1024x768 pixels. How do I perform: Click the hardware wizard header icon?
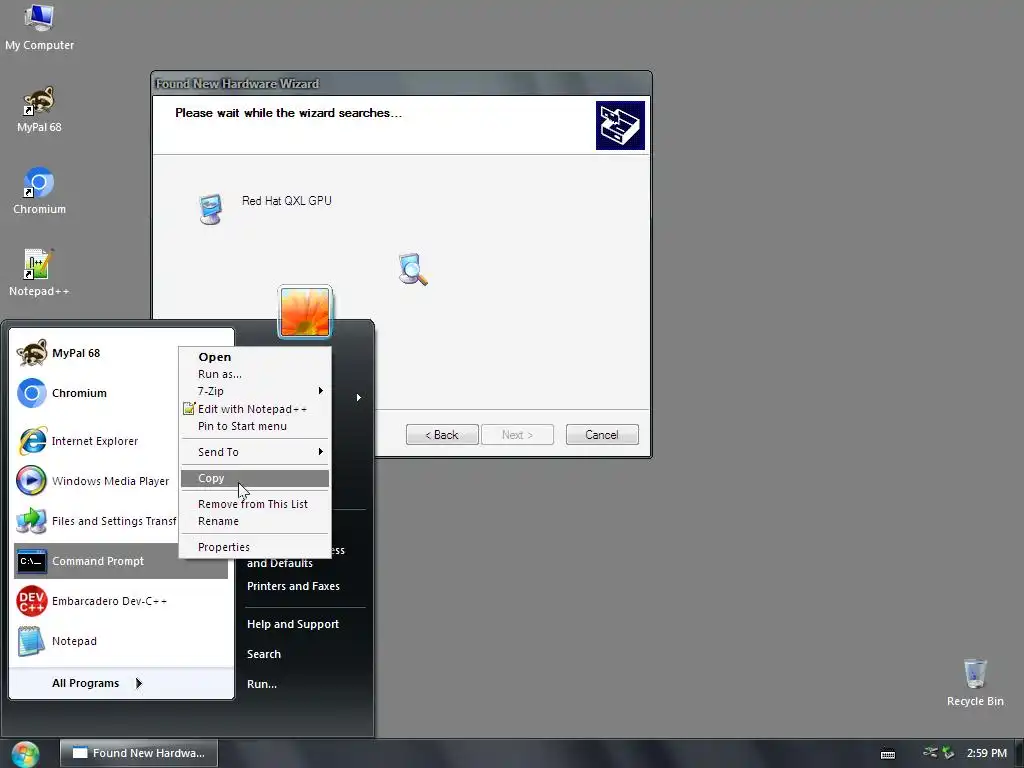click(x=620, y=125)
